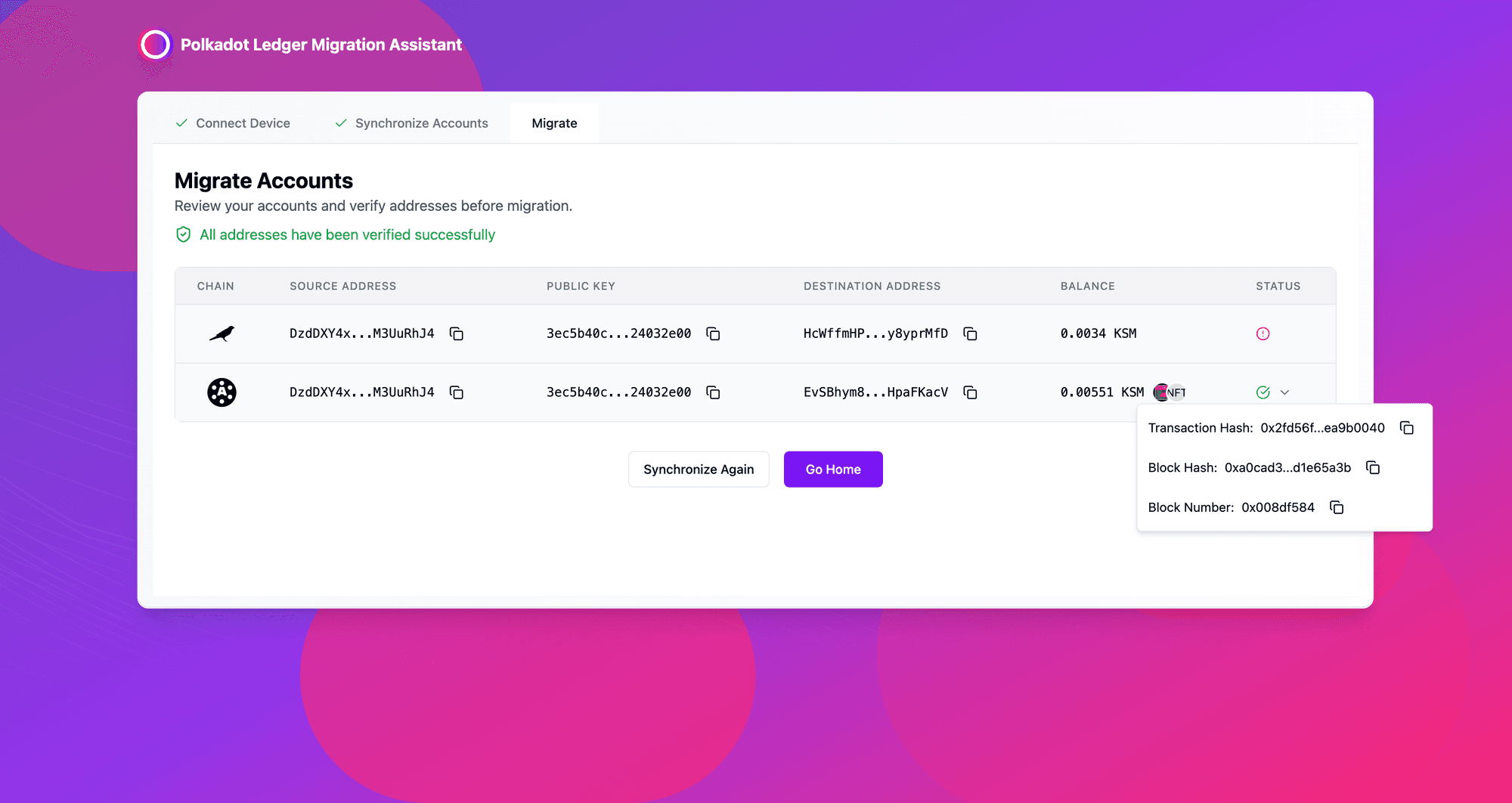Image resolution: width=1512 pixels, height=803 pixels.
Task: Click the Kusama bird chain icon
Action: click(222, 333)
